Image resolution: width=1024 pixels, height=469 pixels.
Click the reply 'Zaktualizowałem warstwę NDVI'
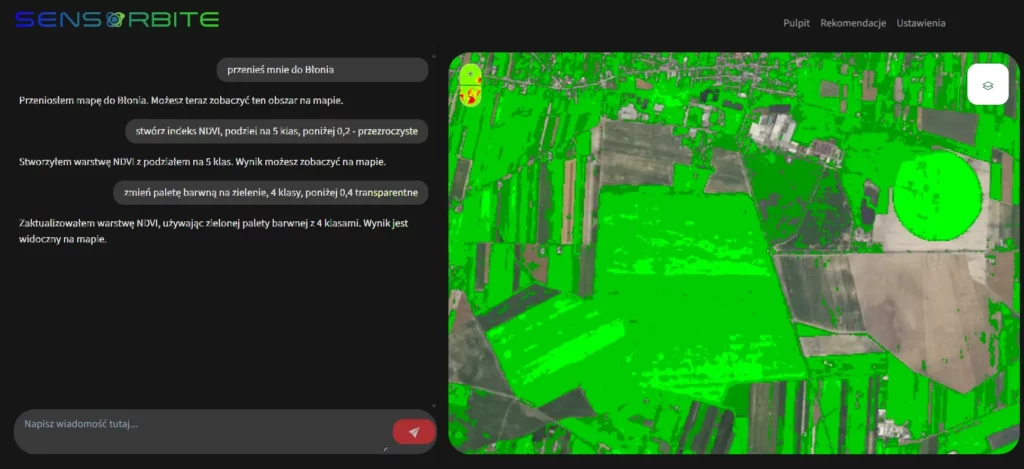click(x=214, y=231)
